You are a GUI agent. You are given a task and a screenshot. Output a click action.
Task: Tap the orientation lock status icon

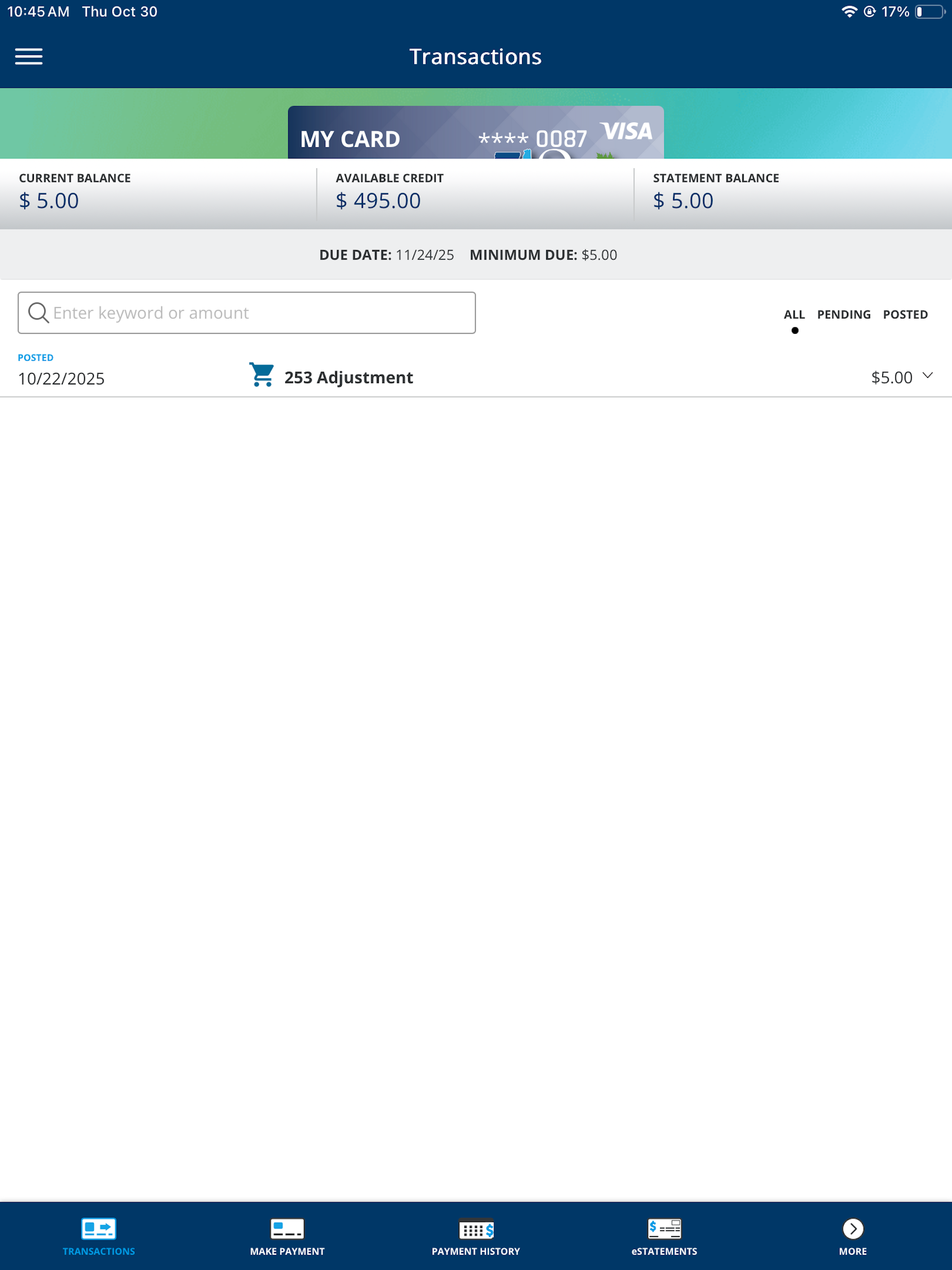869,12
